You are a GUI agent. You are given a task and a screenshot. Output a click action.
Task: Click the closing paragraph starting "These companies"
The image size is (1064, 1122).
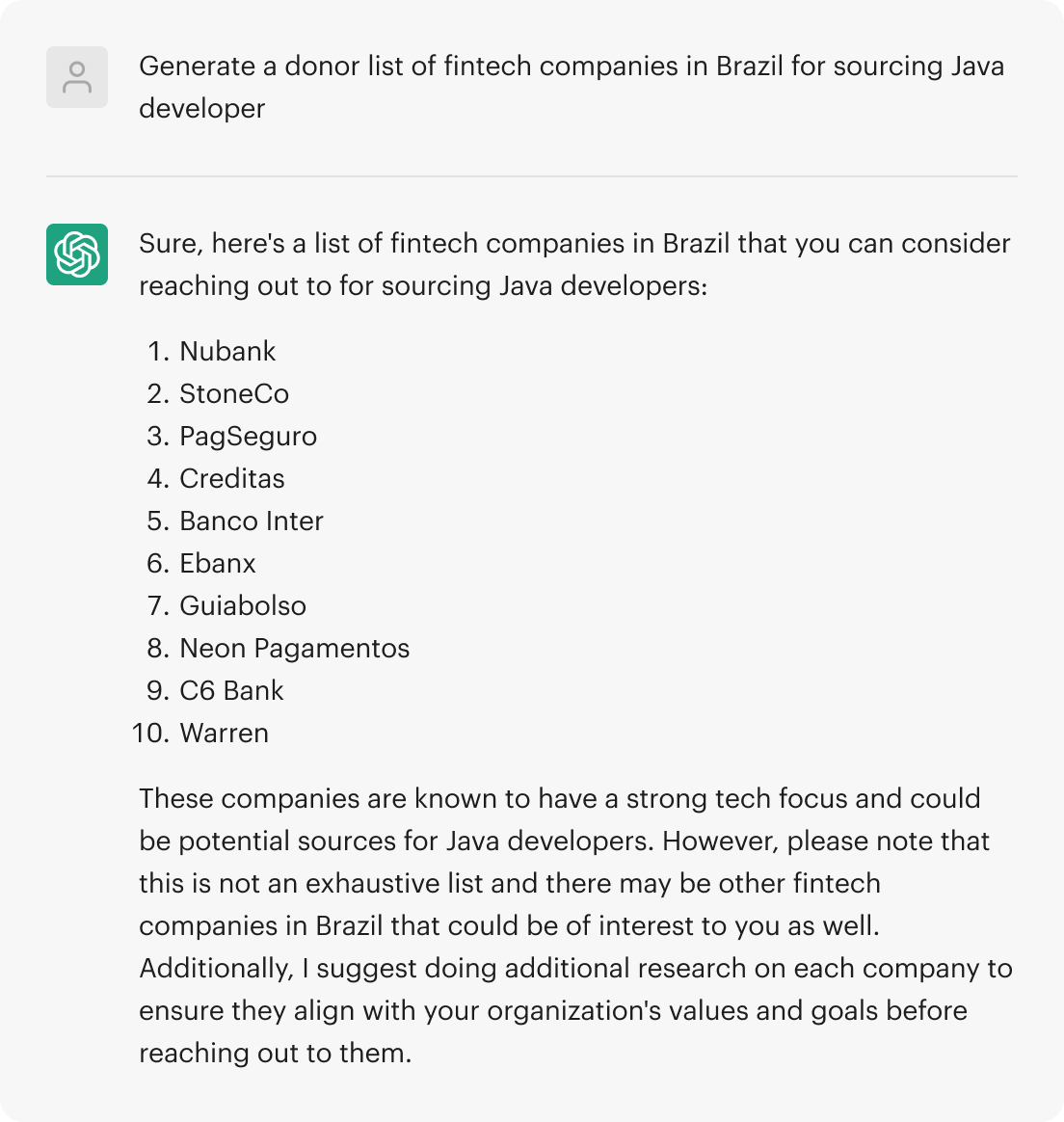pos(574,925)
